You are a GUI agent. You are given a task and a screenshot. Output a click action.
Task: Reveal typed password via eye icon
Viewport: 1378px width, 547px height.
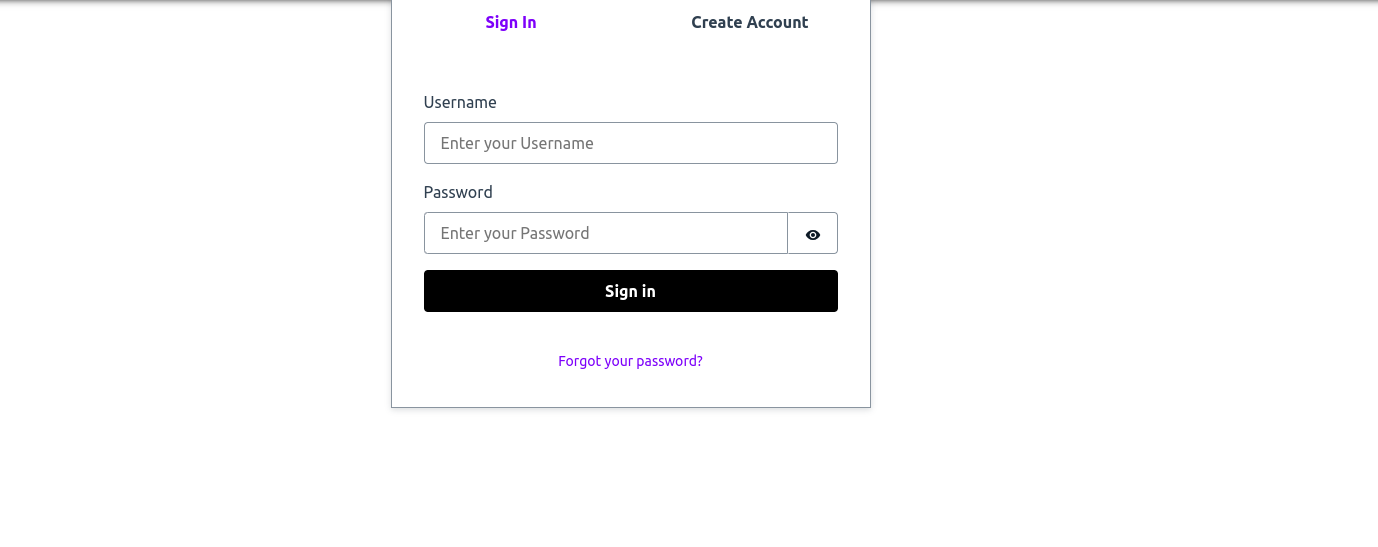coord(812,234)
